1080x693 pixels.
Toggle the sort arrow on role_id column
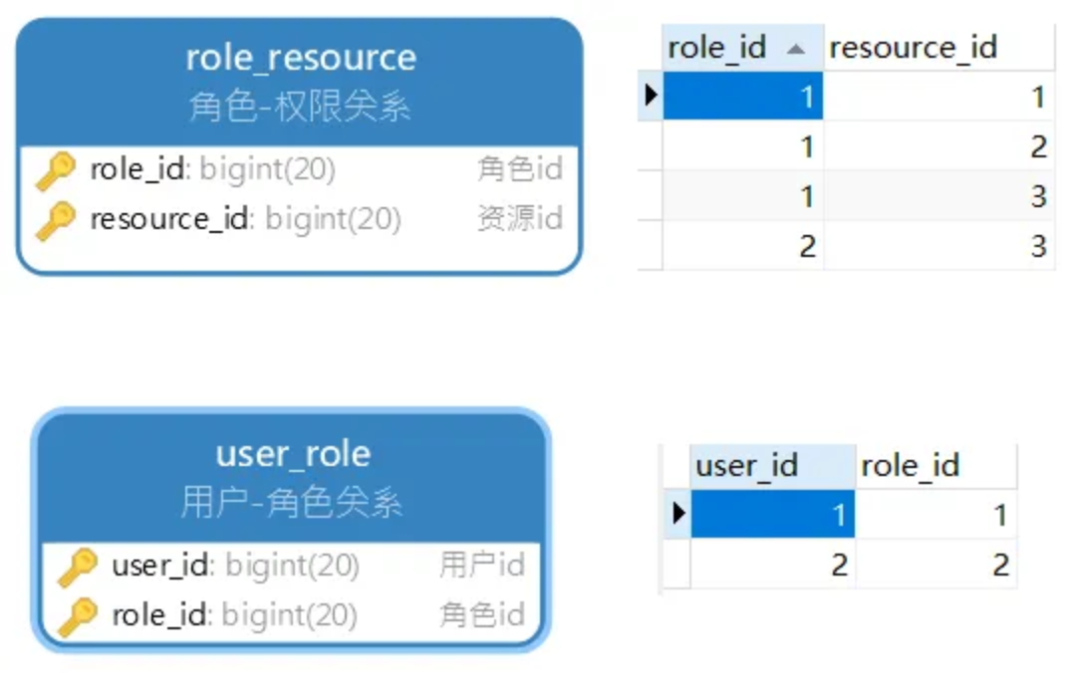coord(796,49)
